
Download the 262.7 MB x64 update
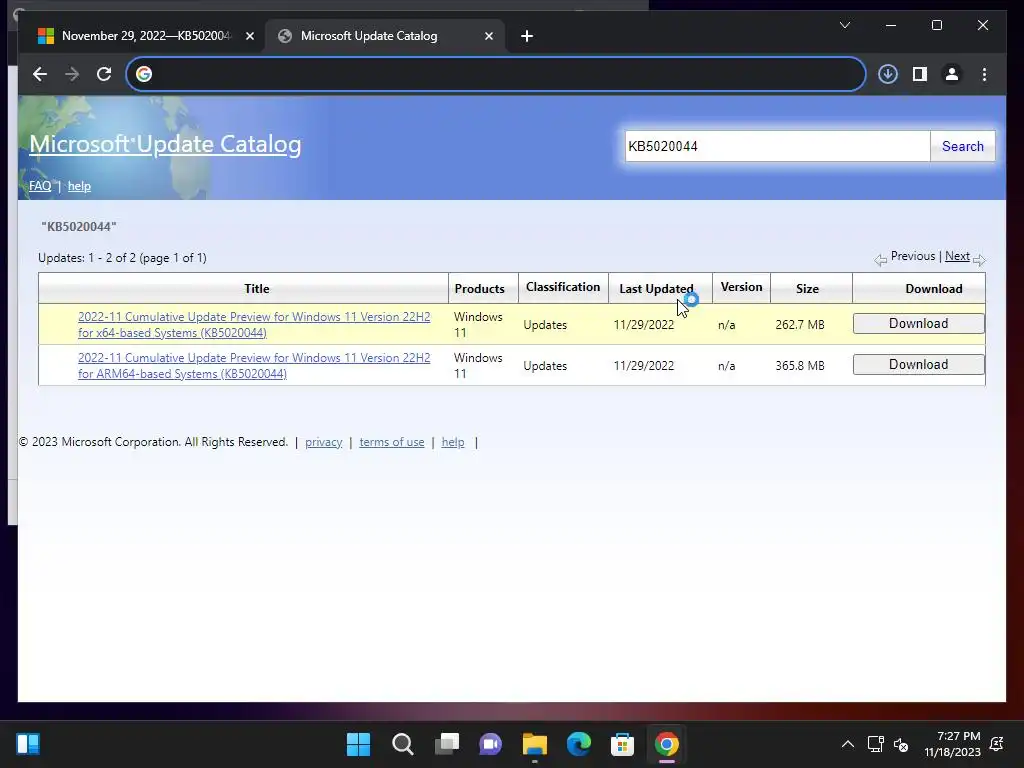[x=918, y=324]
